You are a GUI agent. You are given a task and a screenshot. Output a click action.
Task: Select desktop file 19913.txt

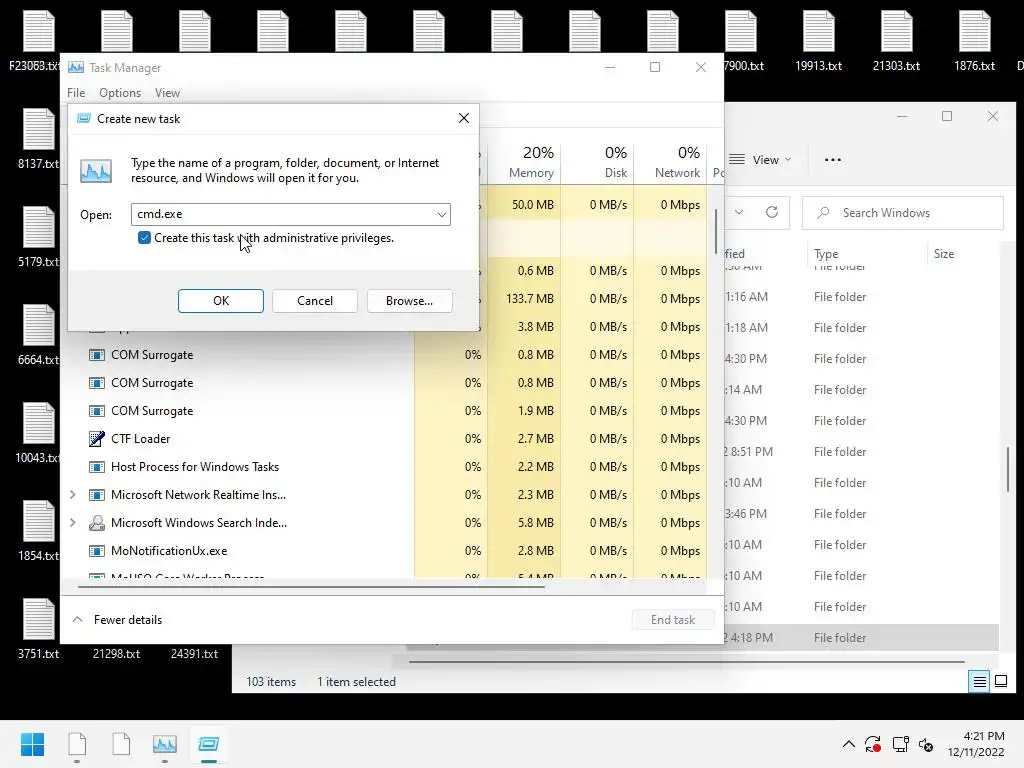point(818,41)
